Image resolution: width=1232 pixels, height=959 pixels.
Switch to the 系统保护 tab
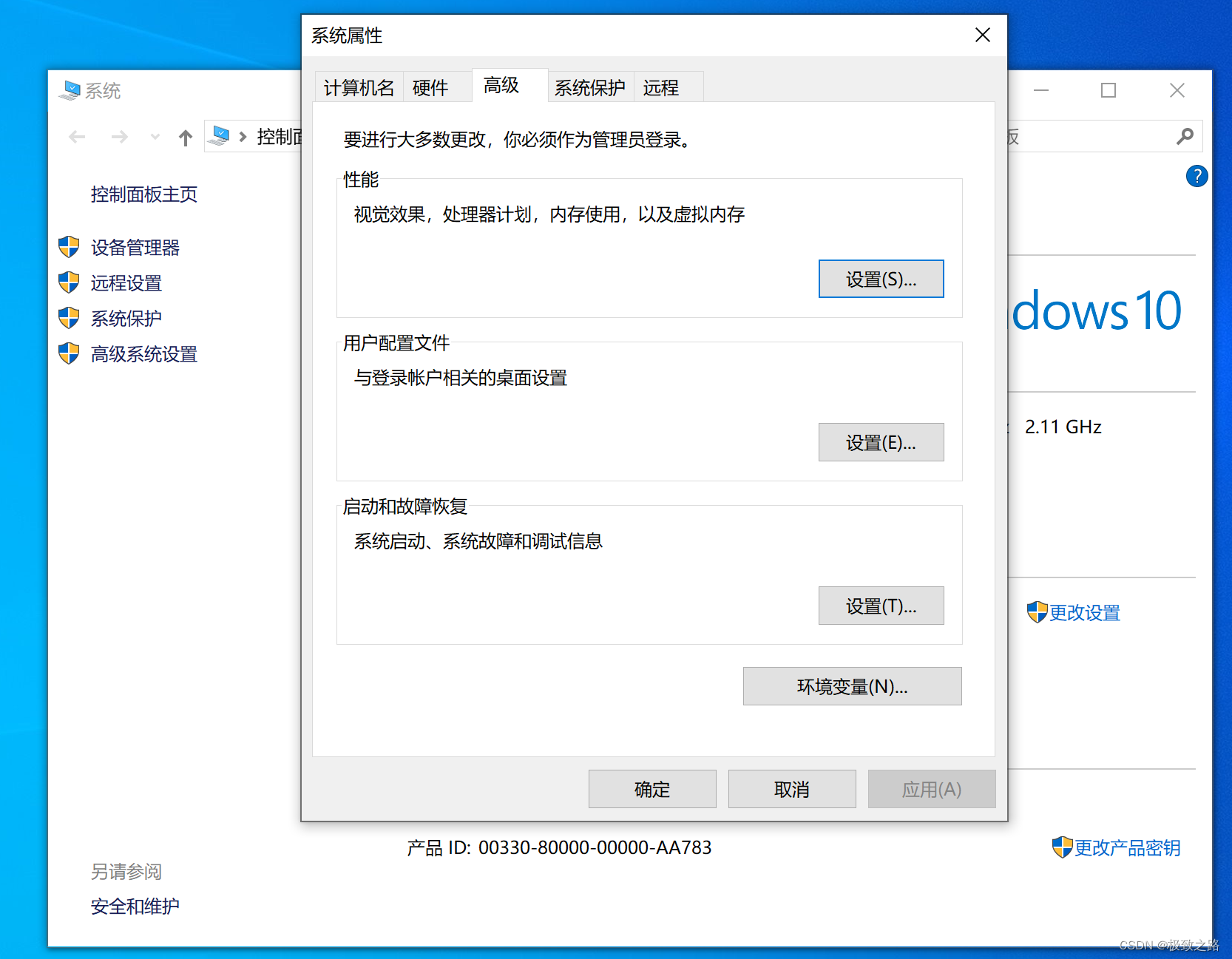590,87
